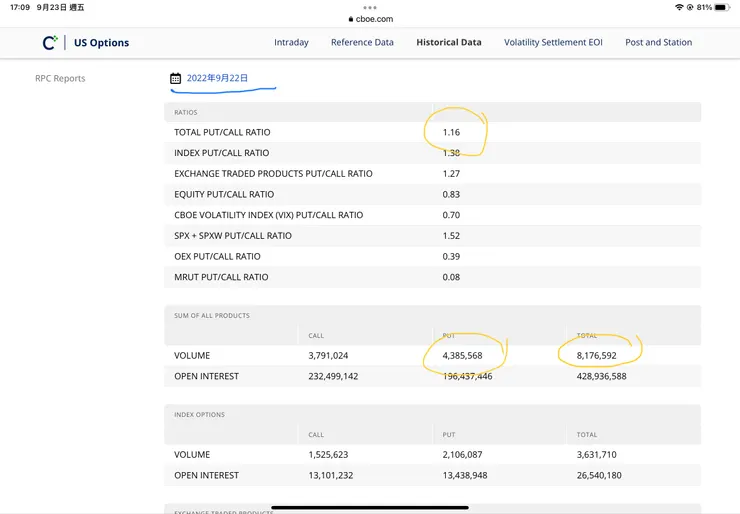Click the put volume value 4,385,568
This screenshot has width=740, height=514.
(x=462, y=355)
